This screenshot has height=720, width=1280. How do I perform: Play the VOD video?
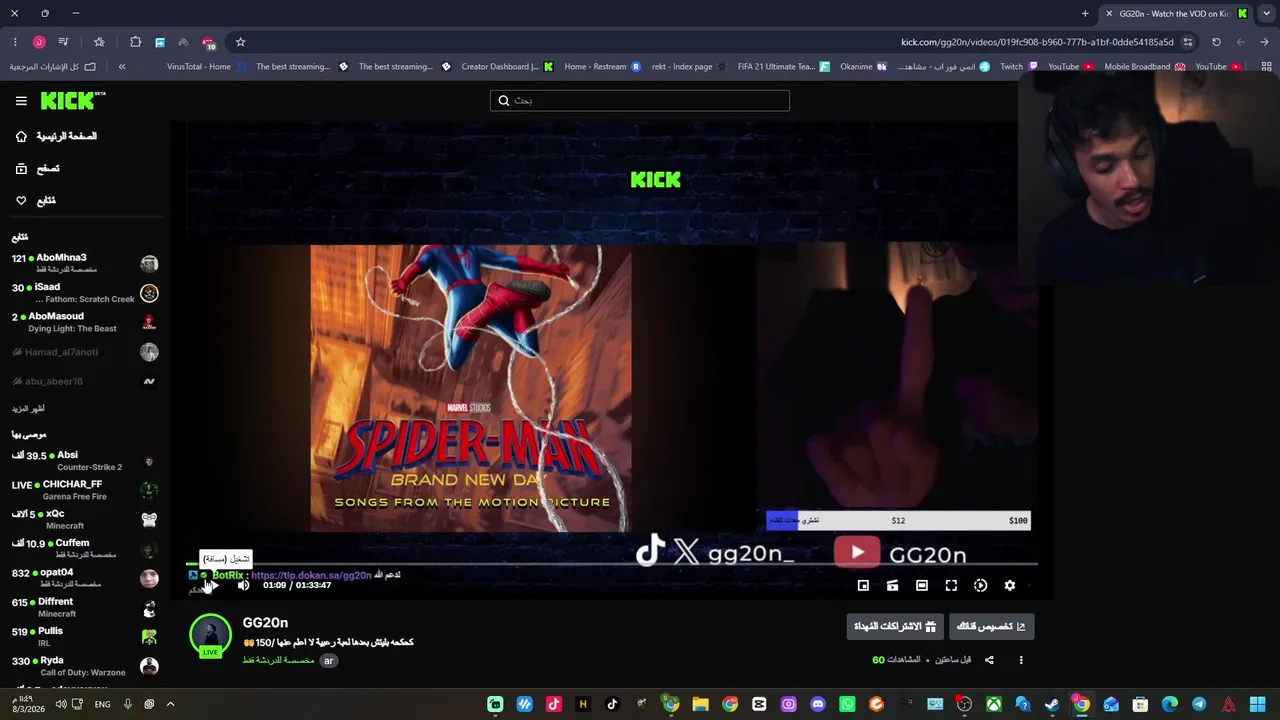[213, 586]
